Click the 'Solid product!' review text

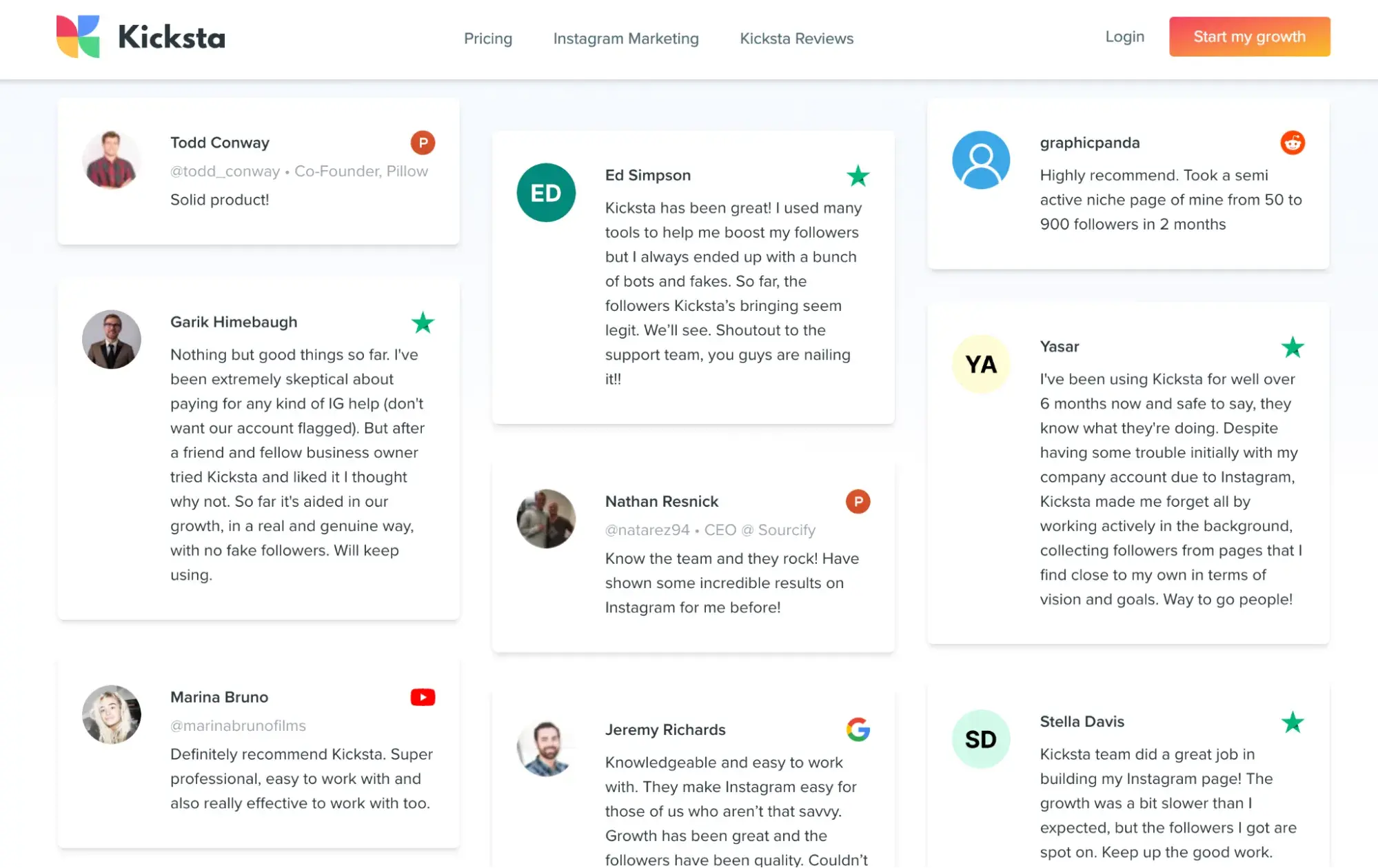tap(219, 200)
